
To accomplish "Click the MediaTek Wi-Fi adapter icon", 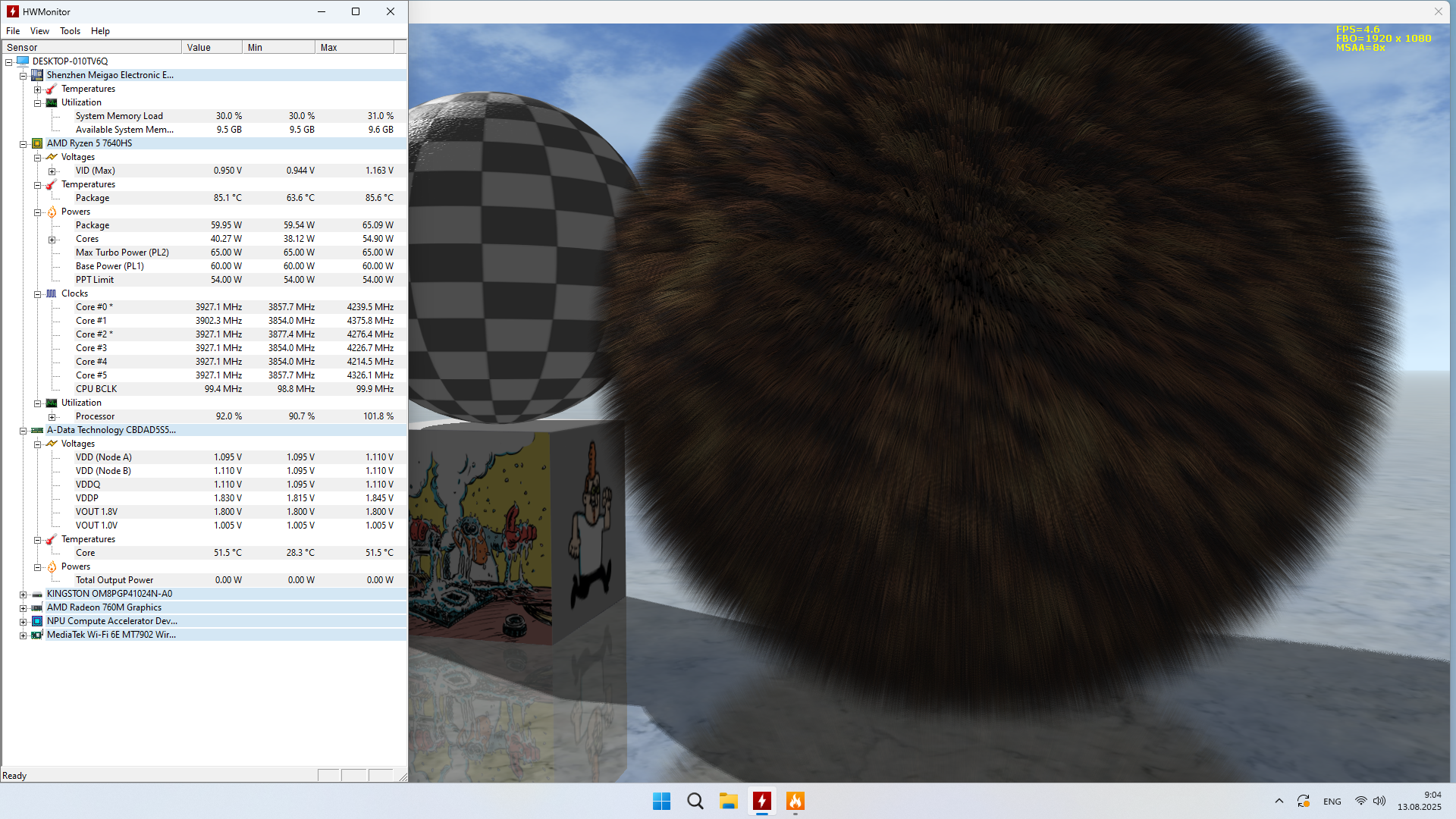I will 37,635.
